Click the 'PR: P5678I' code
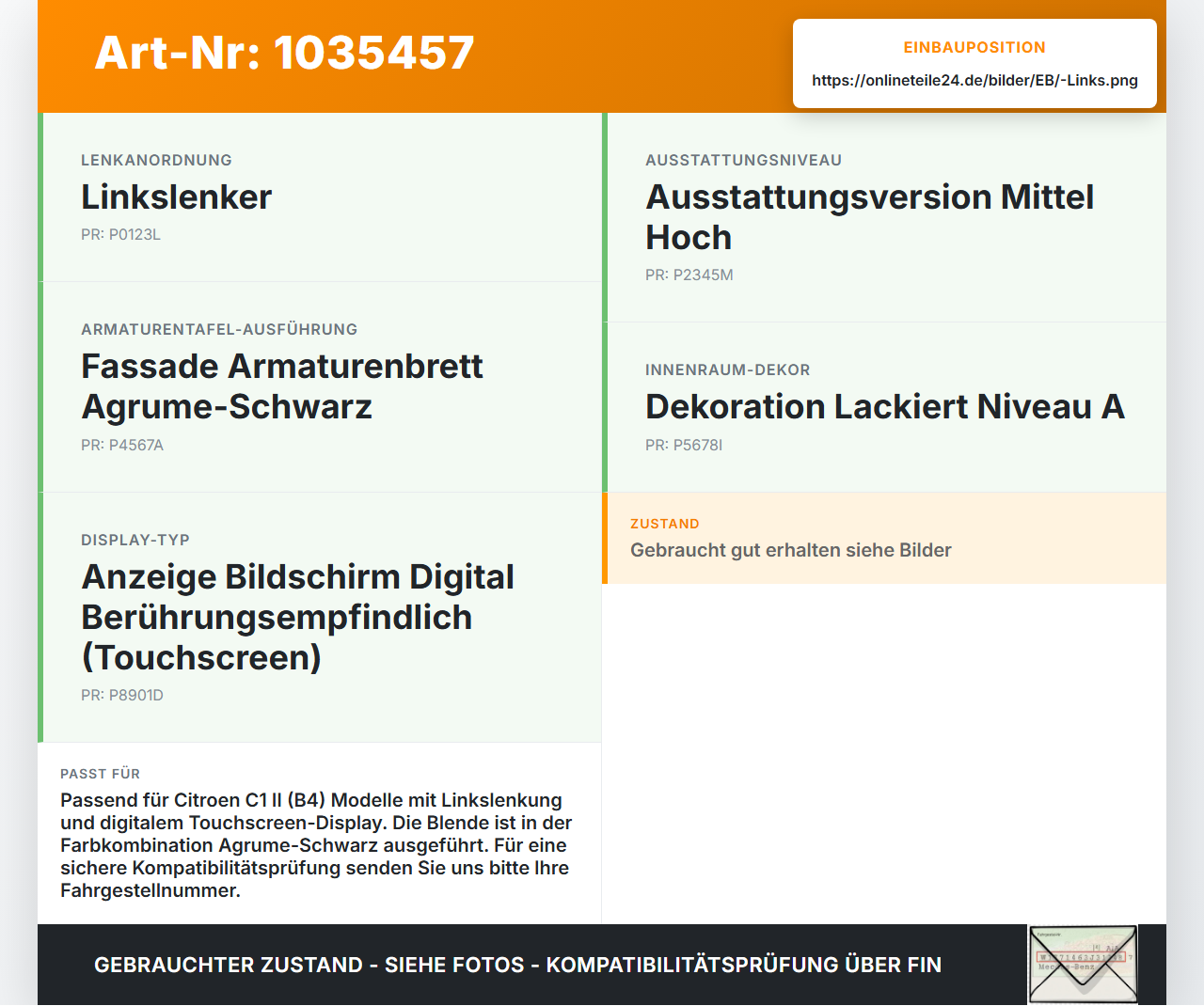The width and height of the screenshot is (1204, 1006). pos(684,445)
